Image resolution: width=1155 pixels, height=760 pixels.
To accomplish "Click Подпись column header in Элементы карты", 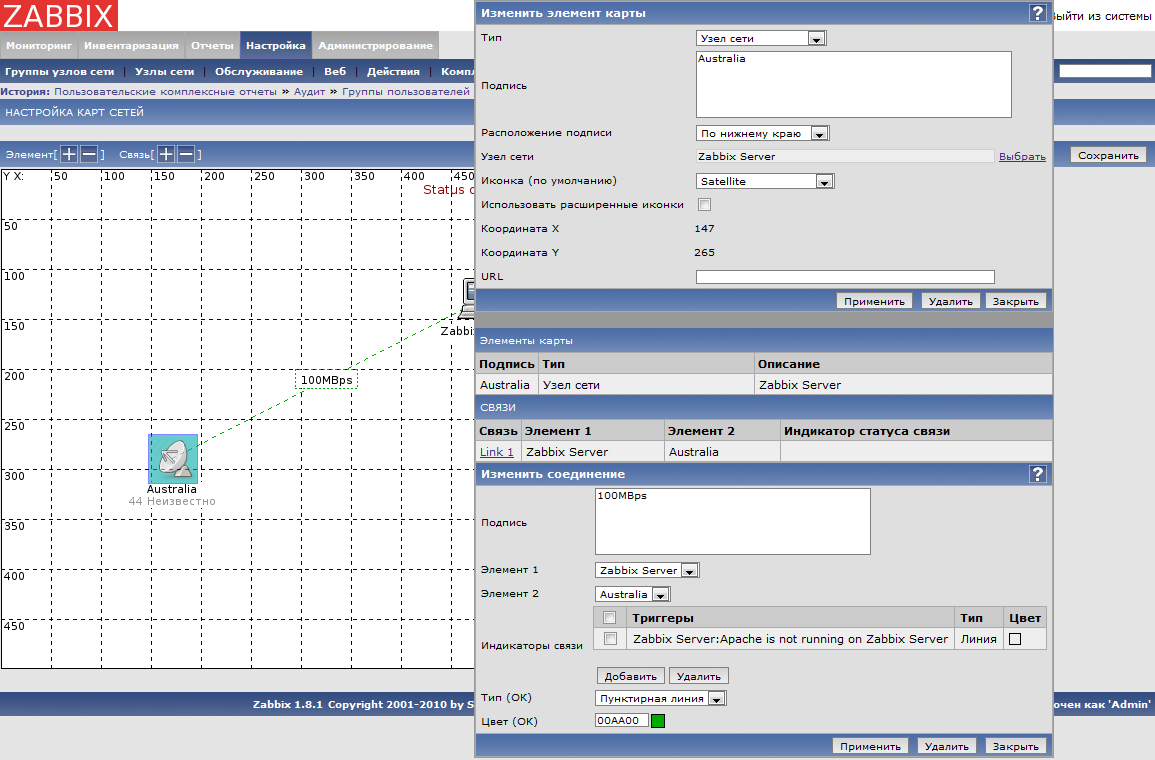I will pos(507,364).
